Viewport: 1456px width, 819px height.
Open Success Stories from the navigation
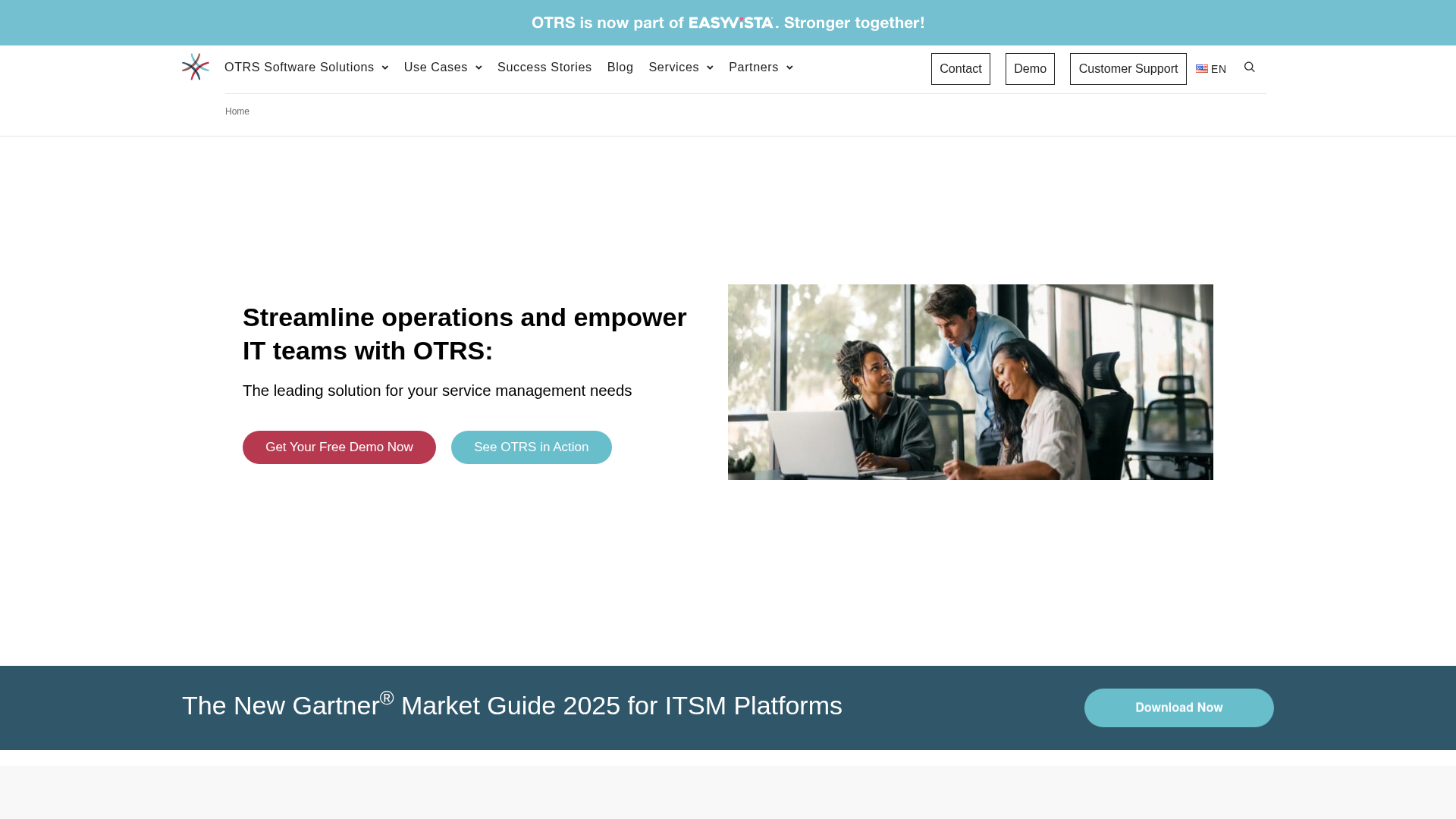point(544,67)
